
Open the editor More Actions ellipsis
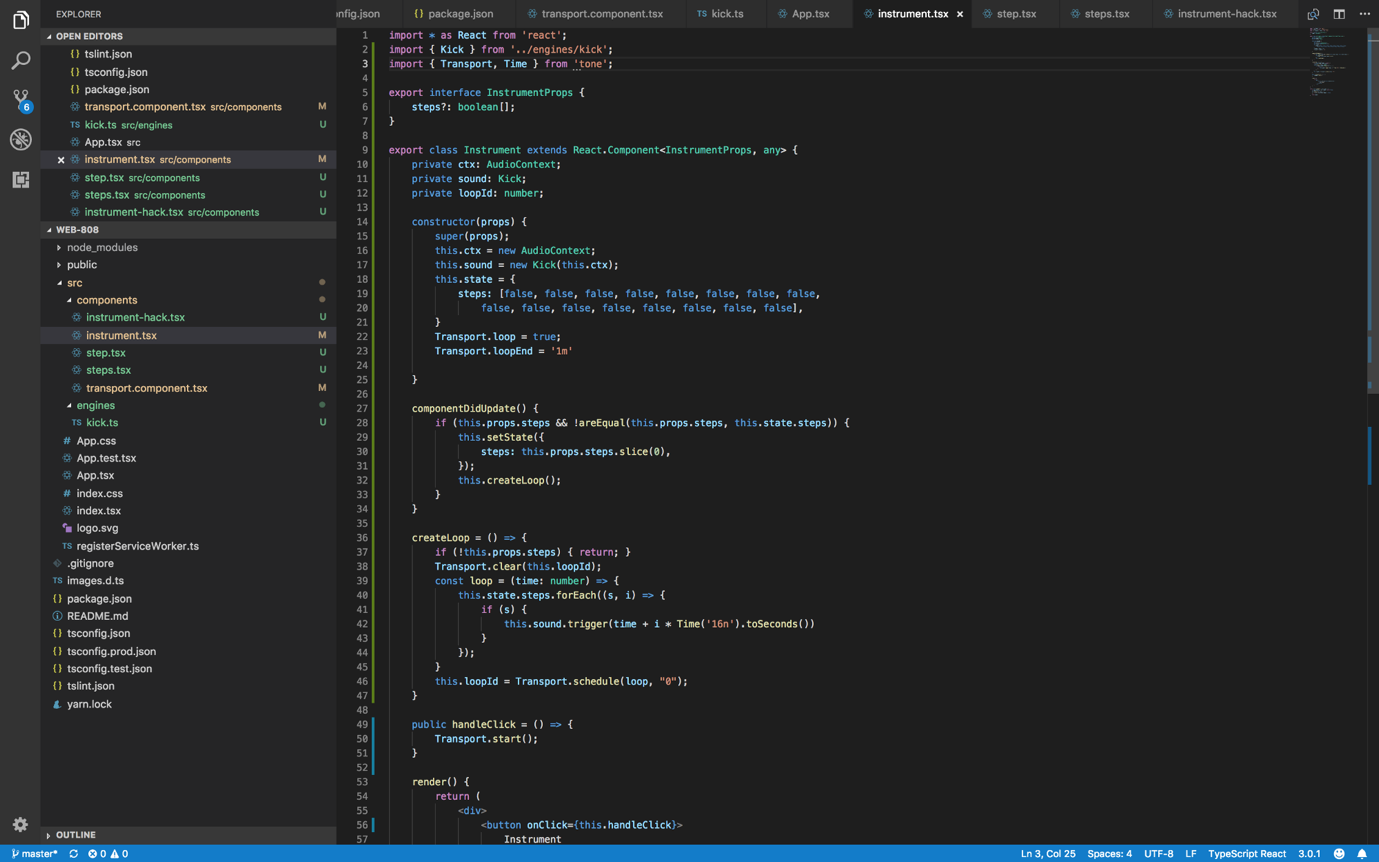click(x=1364, y=14)
